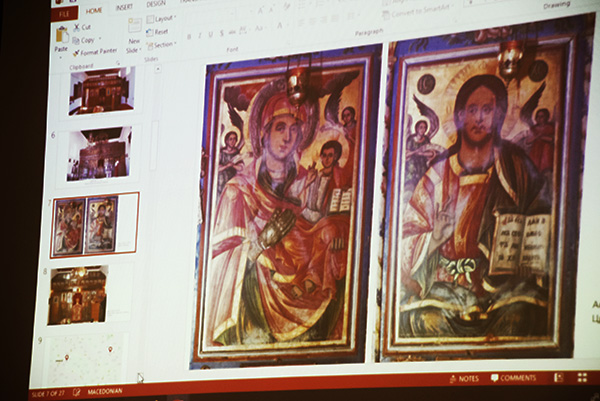Toggle Underline formatting
This screenshot has height=401, width=600.
pos(210,34)
